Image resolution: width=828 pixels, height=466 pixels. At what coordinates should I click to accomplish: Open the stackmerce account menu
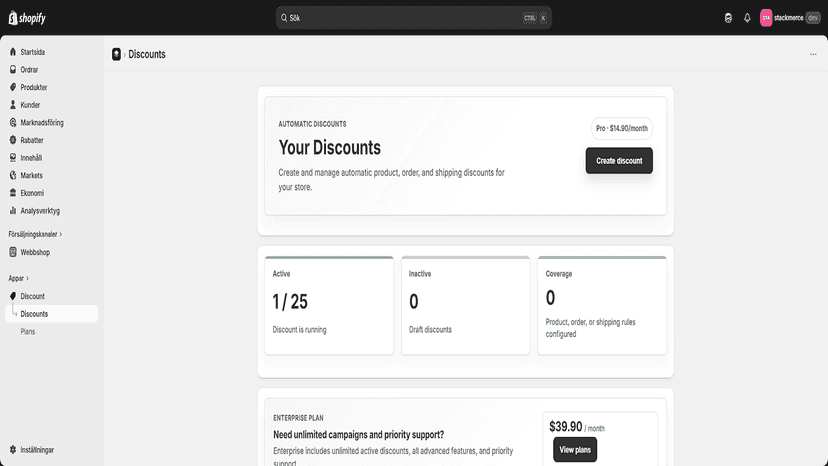click(x=790, y=18)
